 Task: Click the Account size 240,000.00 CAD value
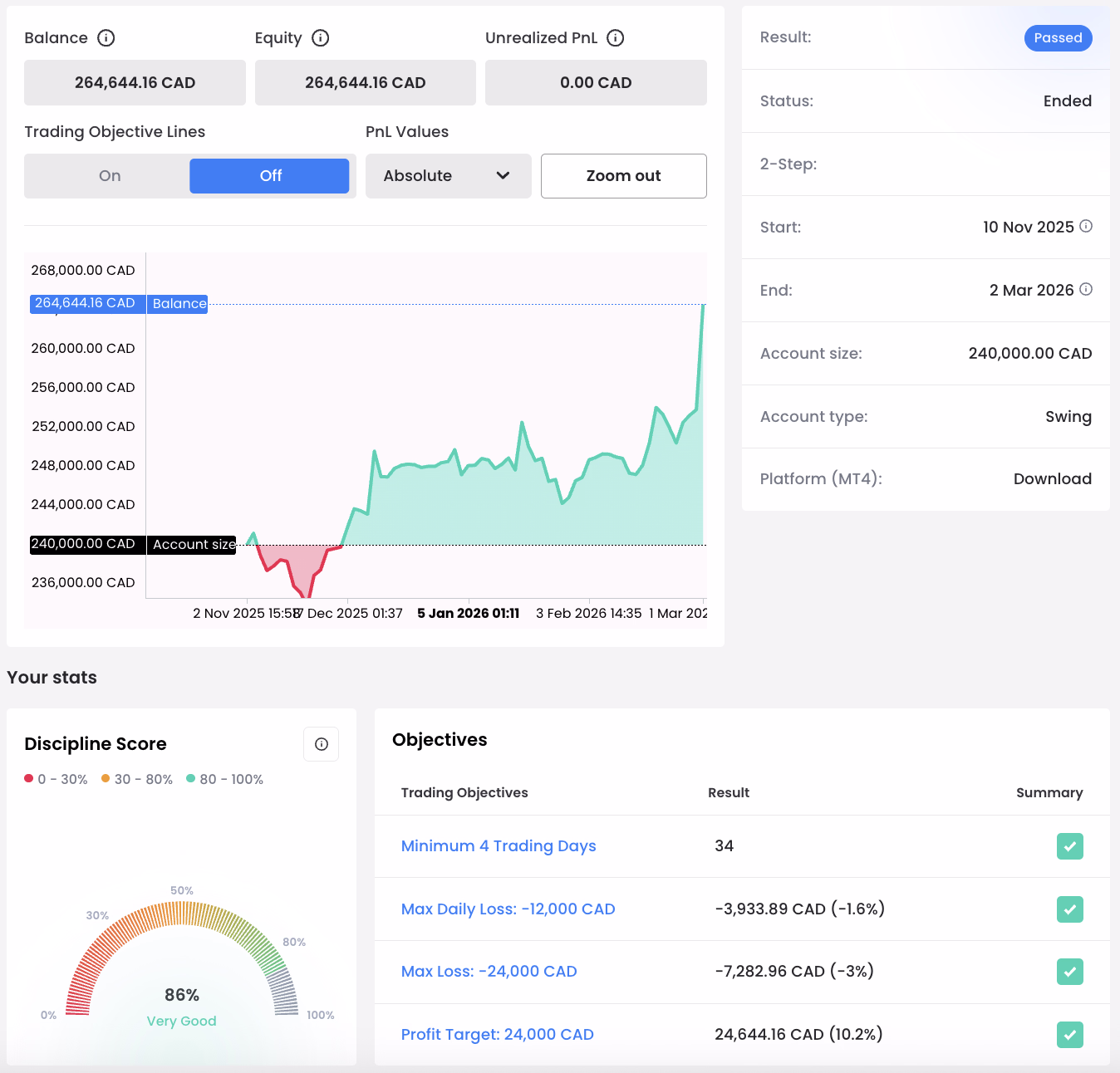(1030, 354)
